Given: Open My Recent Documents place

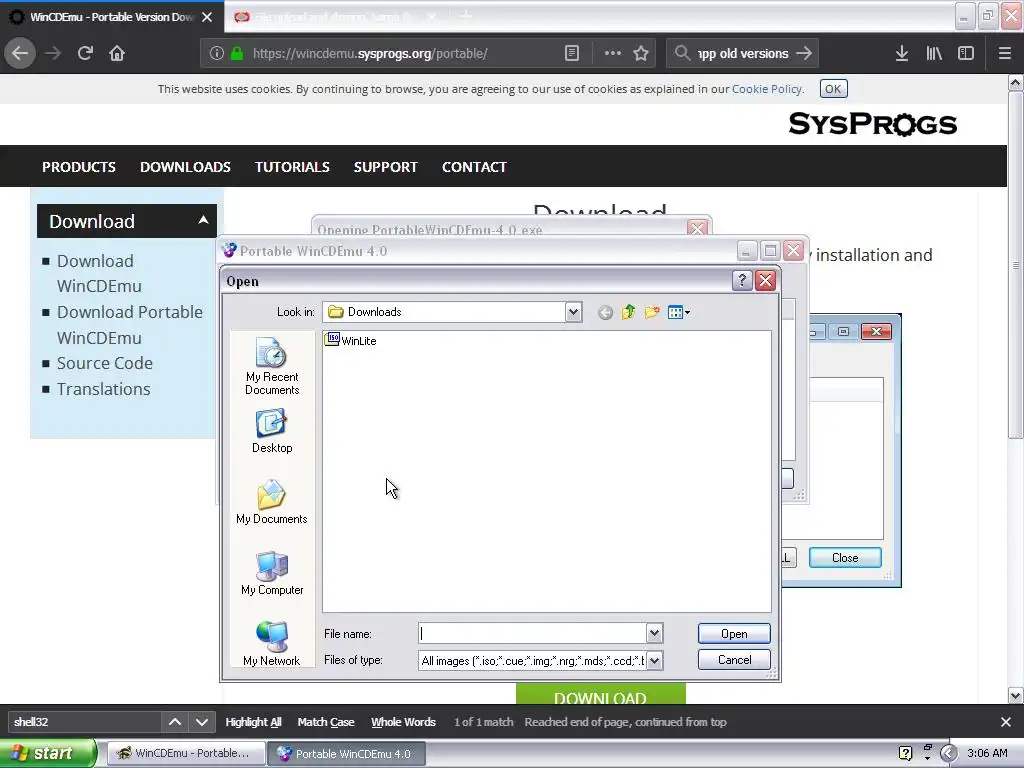Looking at the screenshot, I should 272,366.
